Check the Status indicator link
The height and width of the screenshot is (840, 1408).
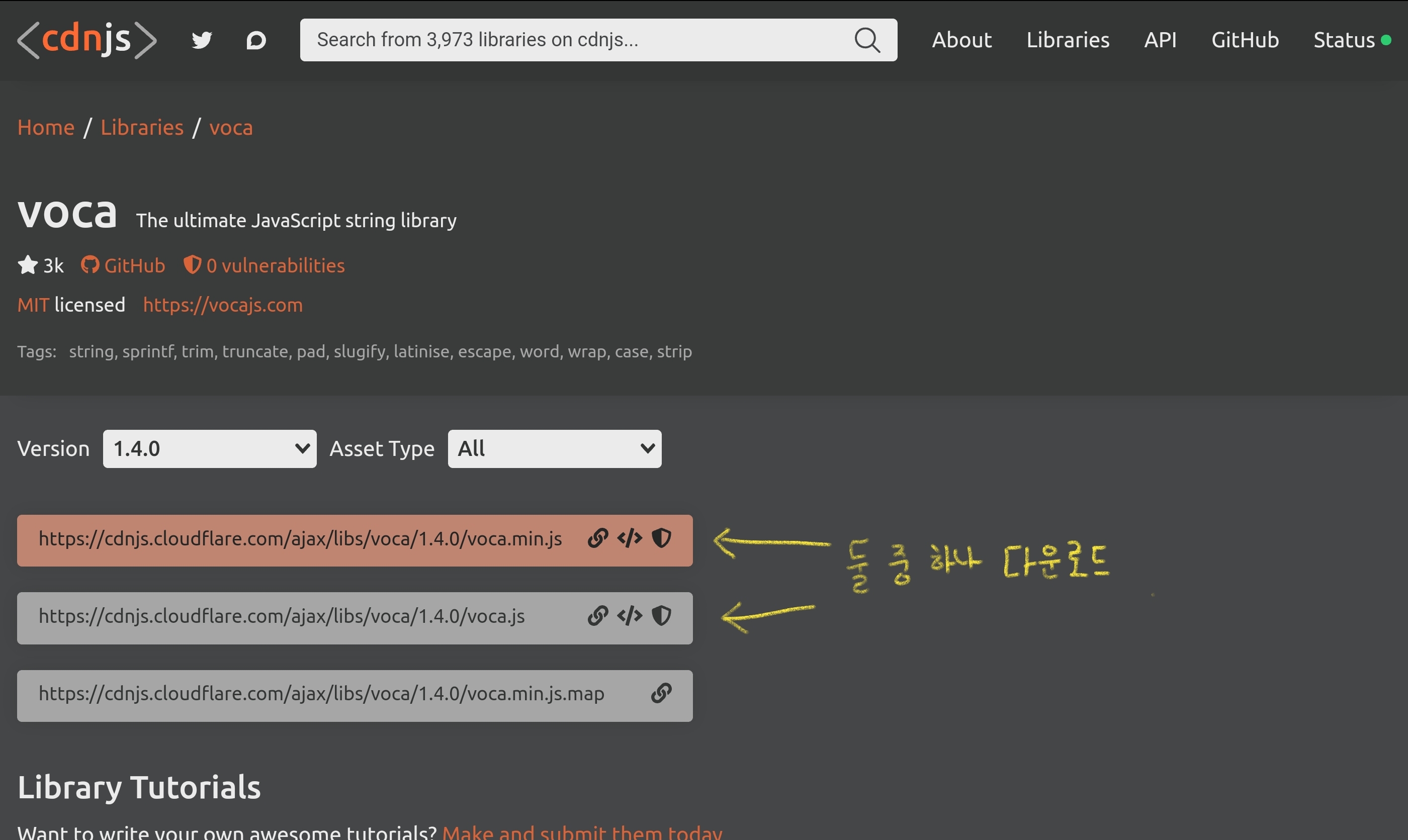click(x=1351, y=40)
